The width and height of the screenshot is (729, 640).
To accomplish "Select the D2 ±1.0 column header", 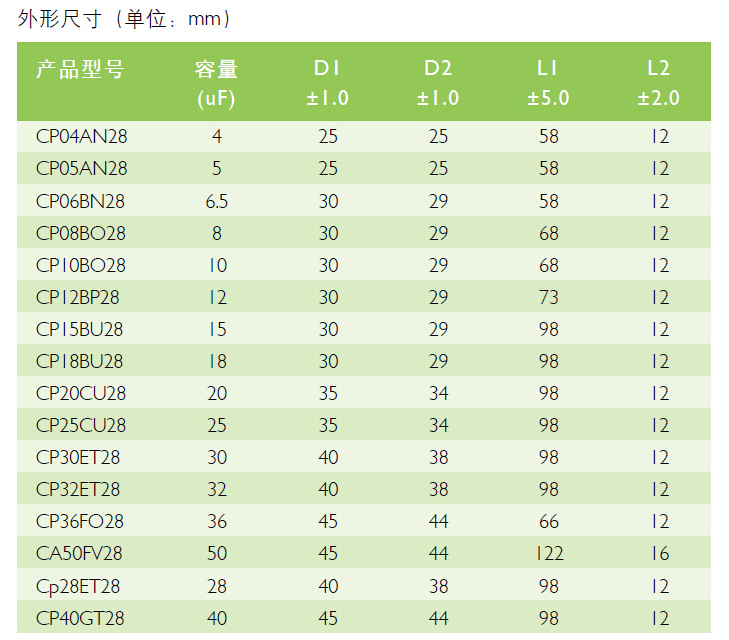I will click(x=438, y=82).
